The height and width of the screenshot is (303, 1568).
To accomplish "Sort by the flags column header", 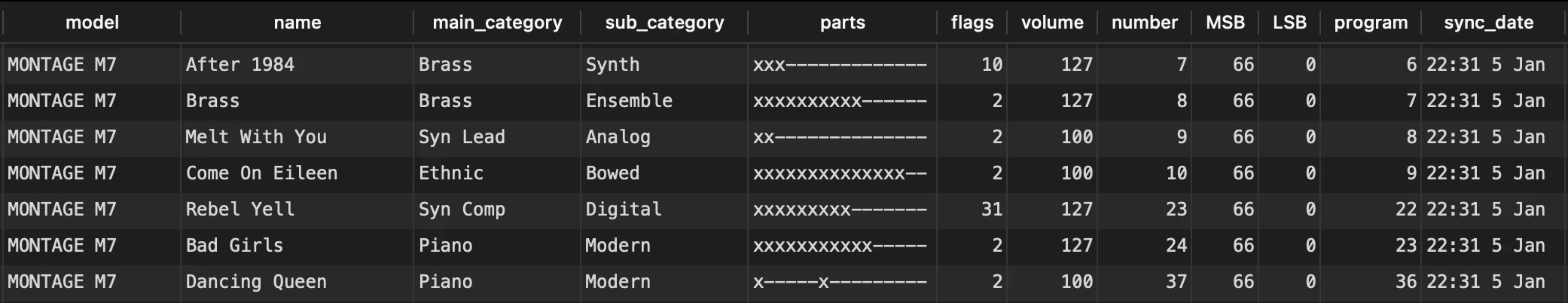I will [x=972, y=23].
